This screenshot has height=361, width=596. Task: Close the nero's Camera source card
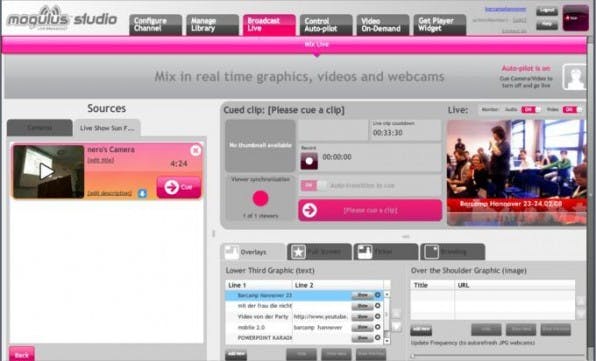(x=195, y=150)
